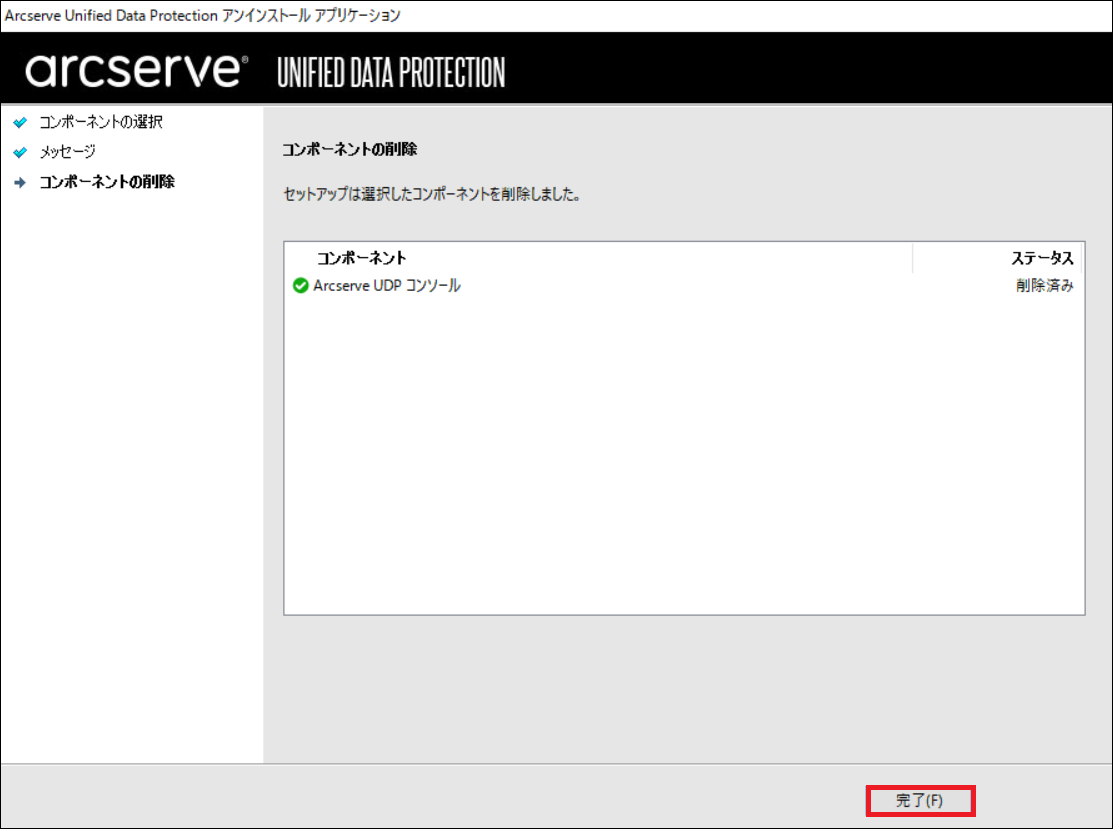
Task: Select the コンポーネントの削除 step in sidebar
Action: (x=106, y=182)
